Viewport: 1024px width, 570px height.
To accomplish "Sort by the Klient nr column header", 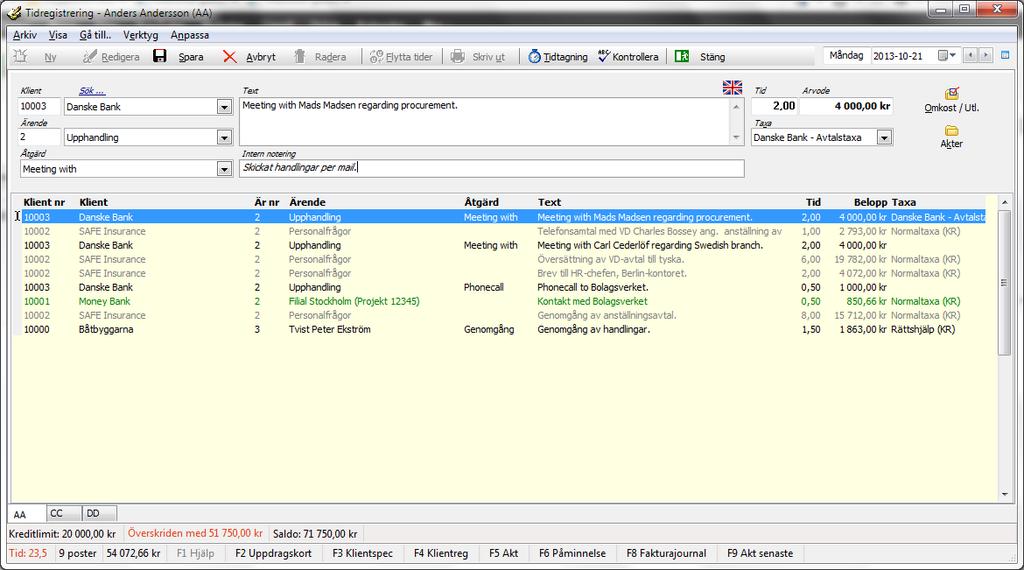I will point(44,202).
